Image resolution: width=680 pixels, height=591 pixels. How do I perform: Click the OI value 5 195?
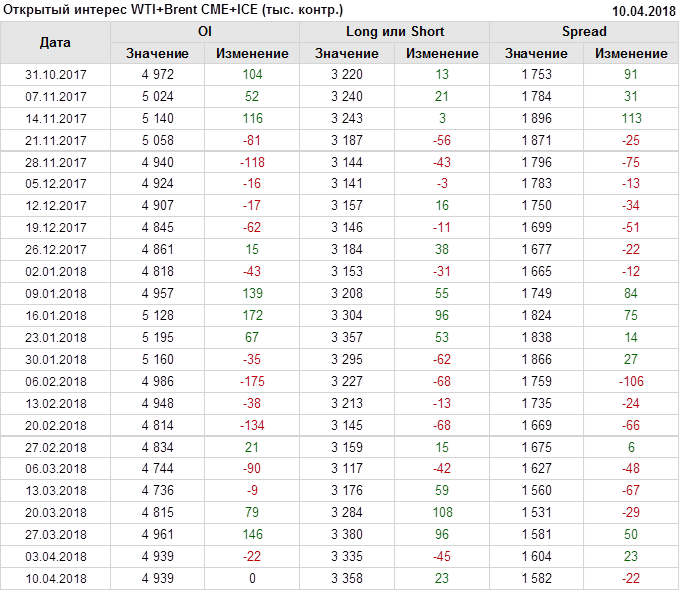pyautogui.click(x=157, y=337)
